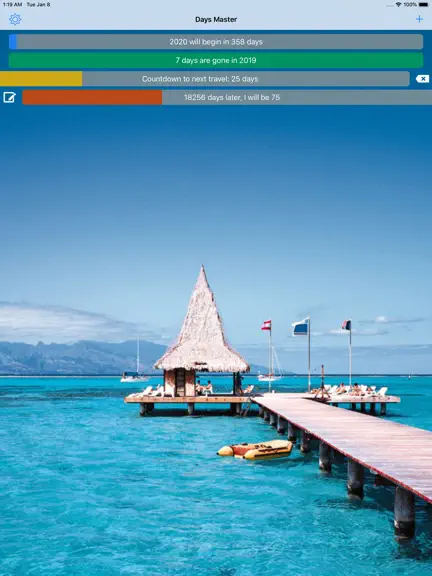Tap the edit pencil icon beside age bar
432x576 pixels.
(9, 97)
